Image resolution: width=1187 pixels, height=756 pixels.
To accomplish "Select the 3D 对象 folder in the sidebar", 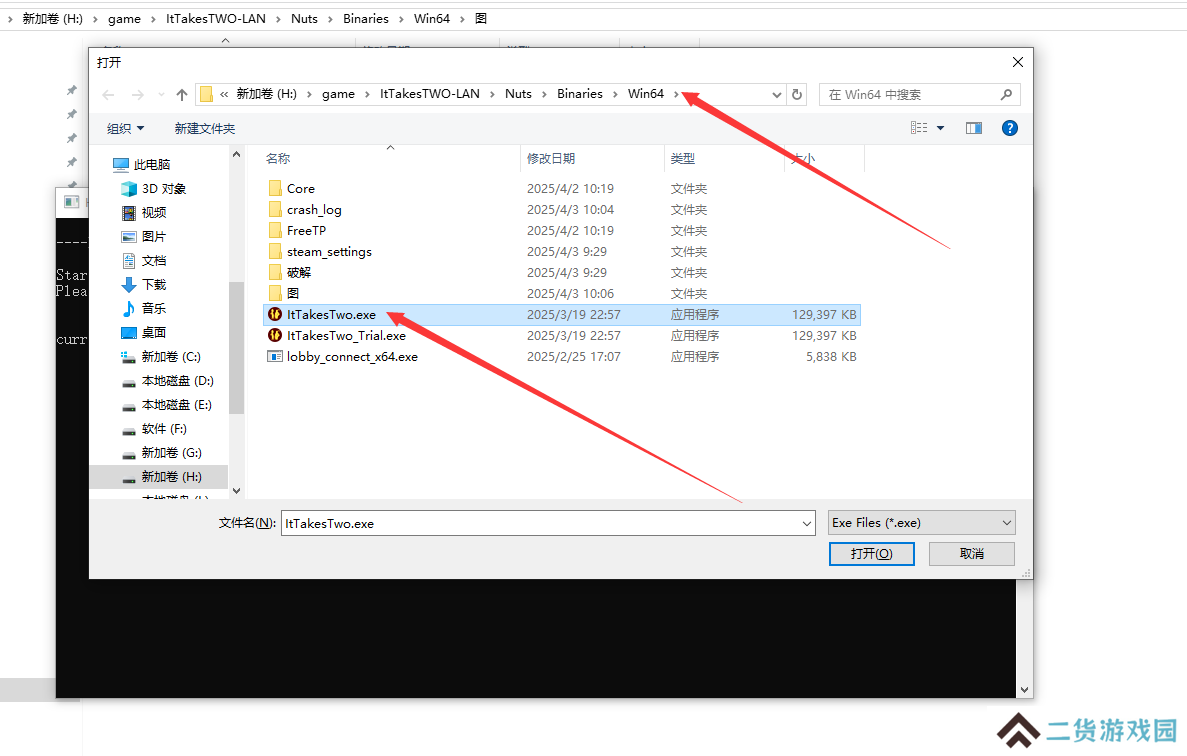I will [154, 188].
